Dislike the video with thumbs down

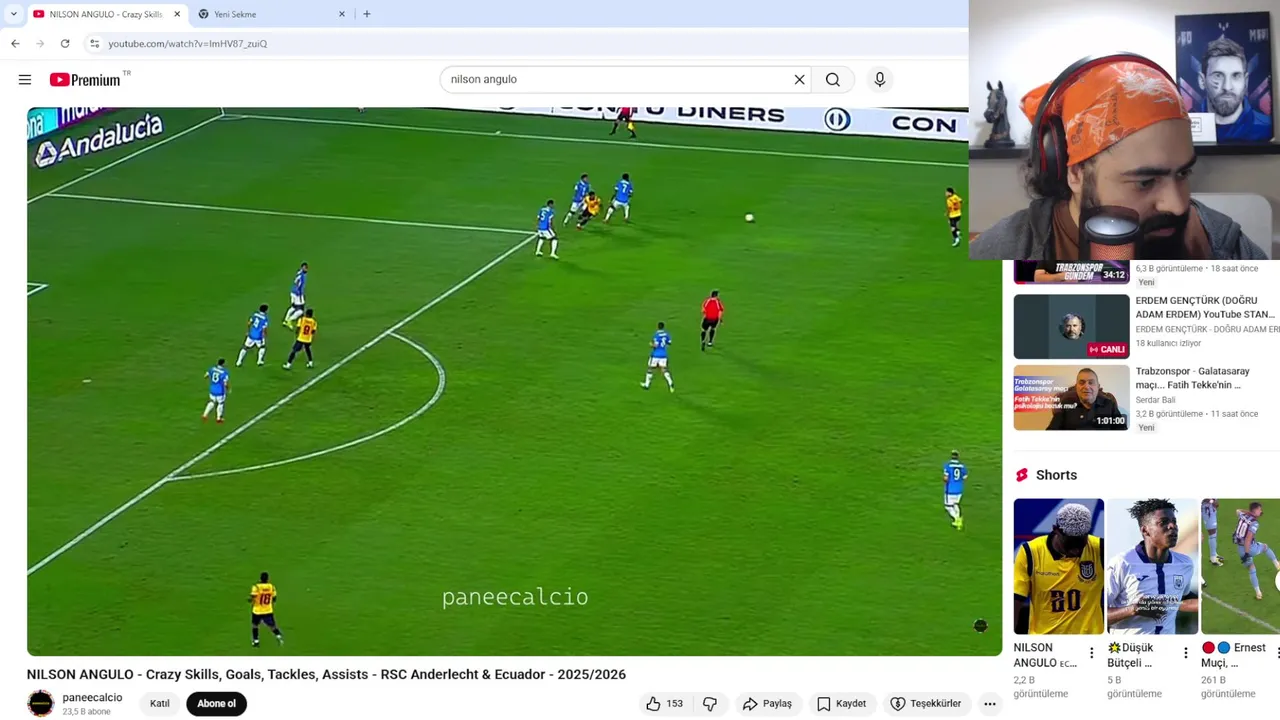pos(710,704)
